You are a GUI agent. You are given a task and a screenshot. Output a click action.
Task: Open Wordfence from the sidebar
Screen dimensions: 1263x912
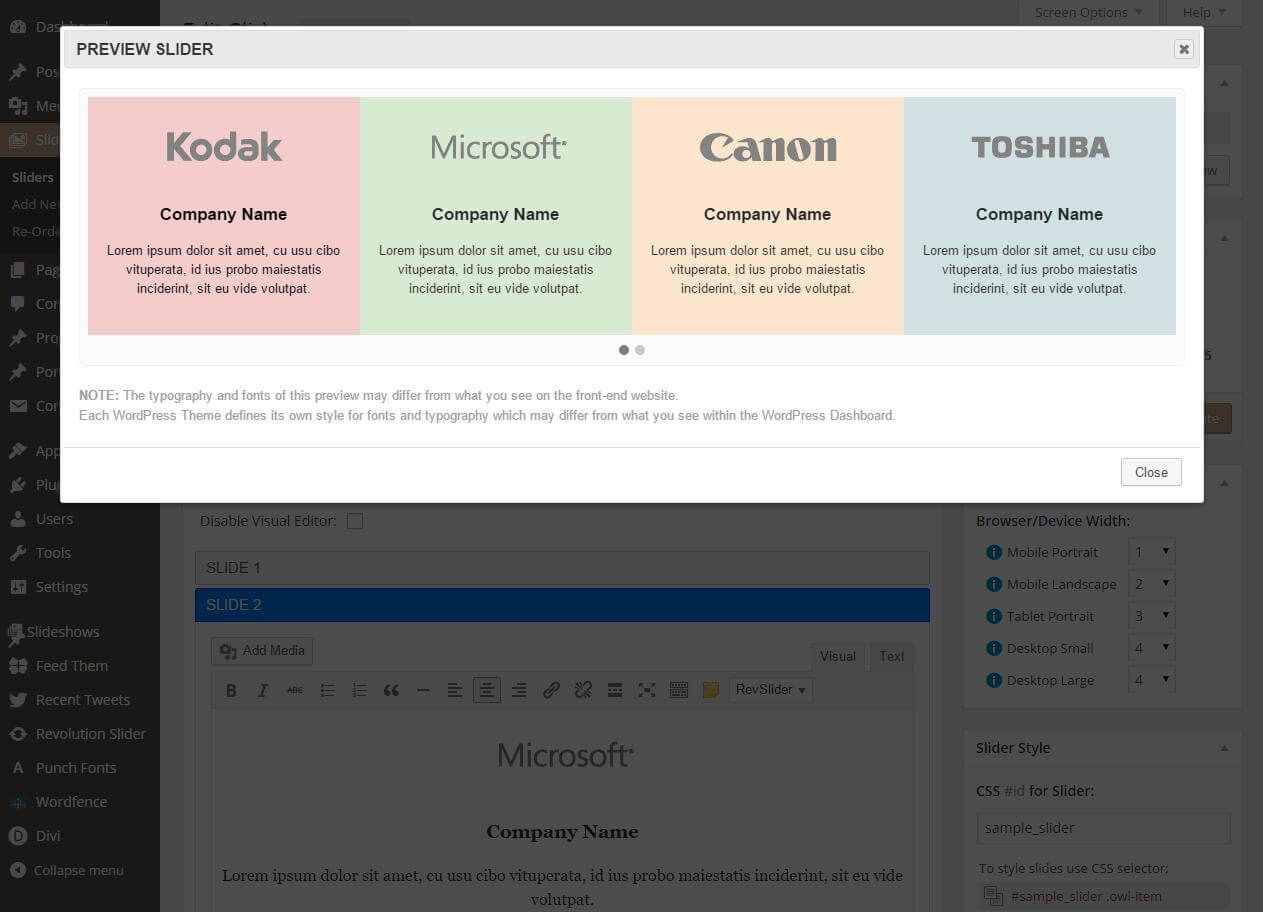(x=71, y=801)
